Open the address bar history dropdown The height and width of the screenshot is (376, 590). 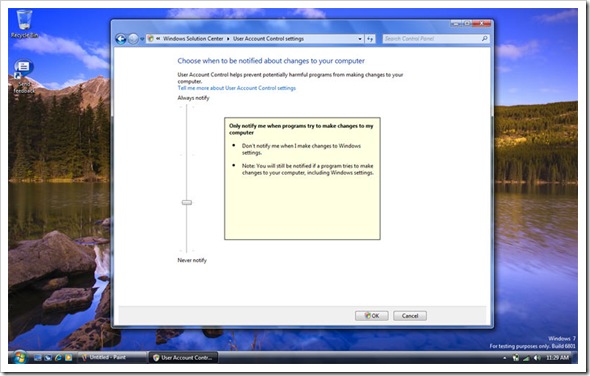click(360, 39)
